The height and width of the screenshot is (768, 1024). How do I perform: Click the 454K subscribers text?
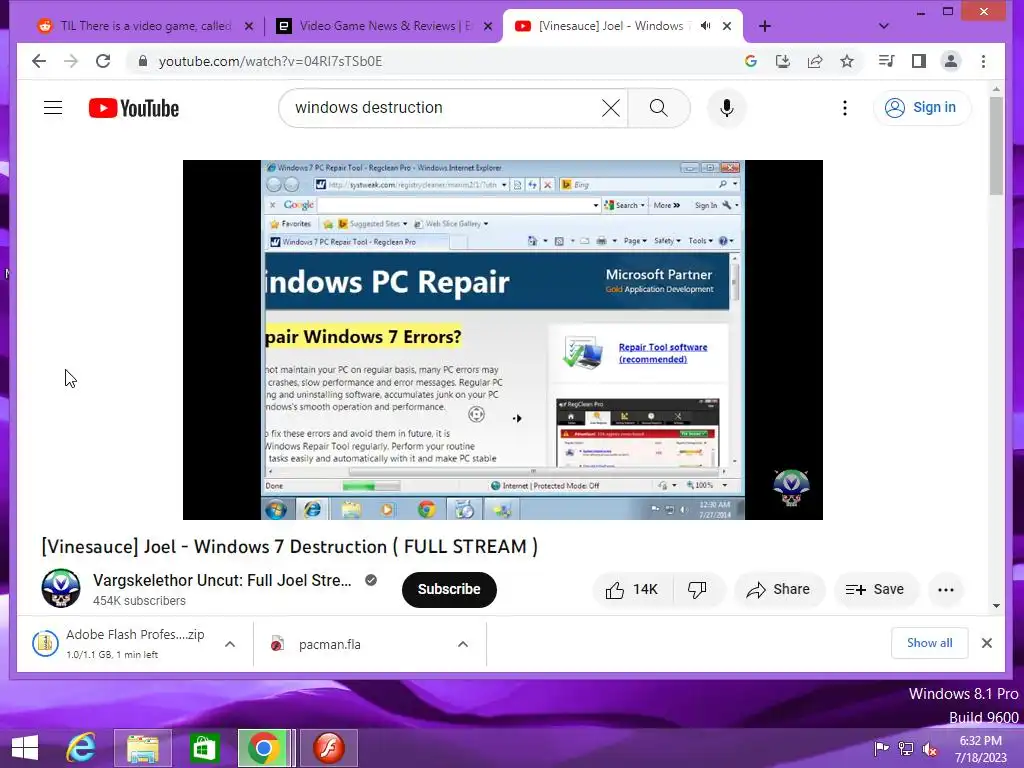coord(139,601)
